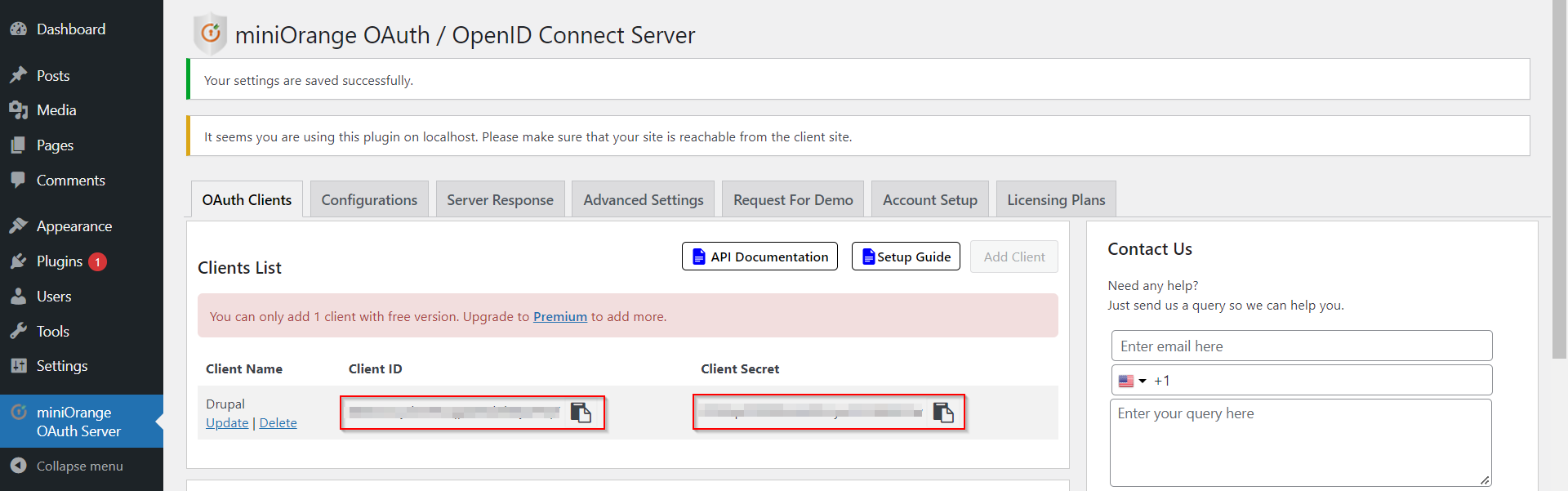Click the Appearance paintbrush icon
Viewport: 1568px width, 491px height.
click(x=19, y=226)
